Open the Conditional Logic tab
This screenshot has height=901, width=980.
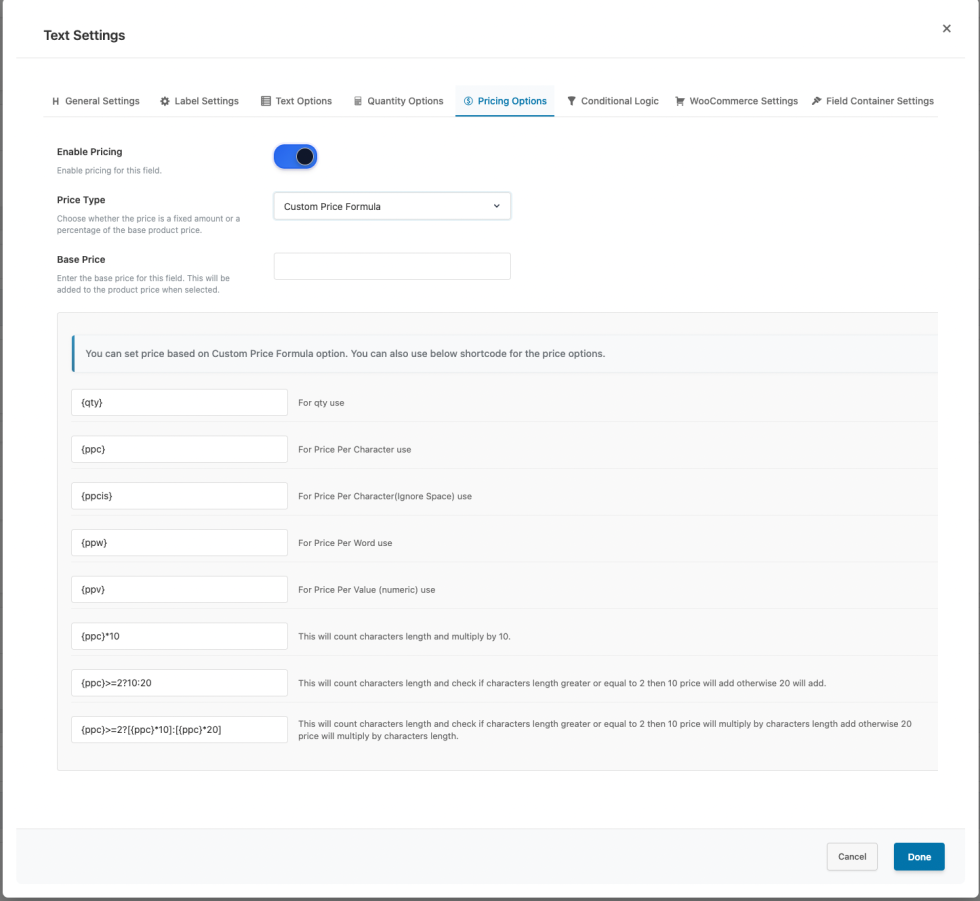click(613, 101)
